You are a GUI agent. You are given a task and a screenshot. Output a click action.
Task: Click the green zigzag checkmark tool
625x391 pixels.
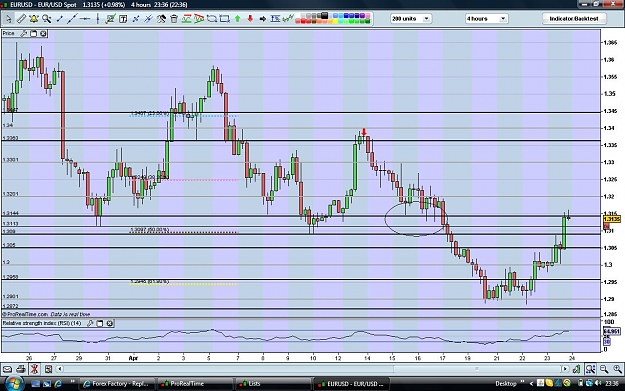tap(288, 19)
